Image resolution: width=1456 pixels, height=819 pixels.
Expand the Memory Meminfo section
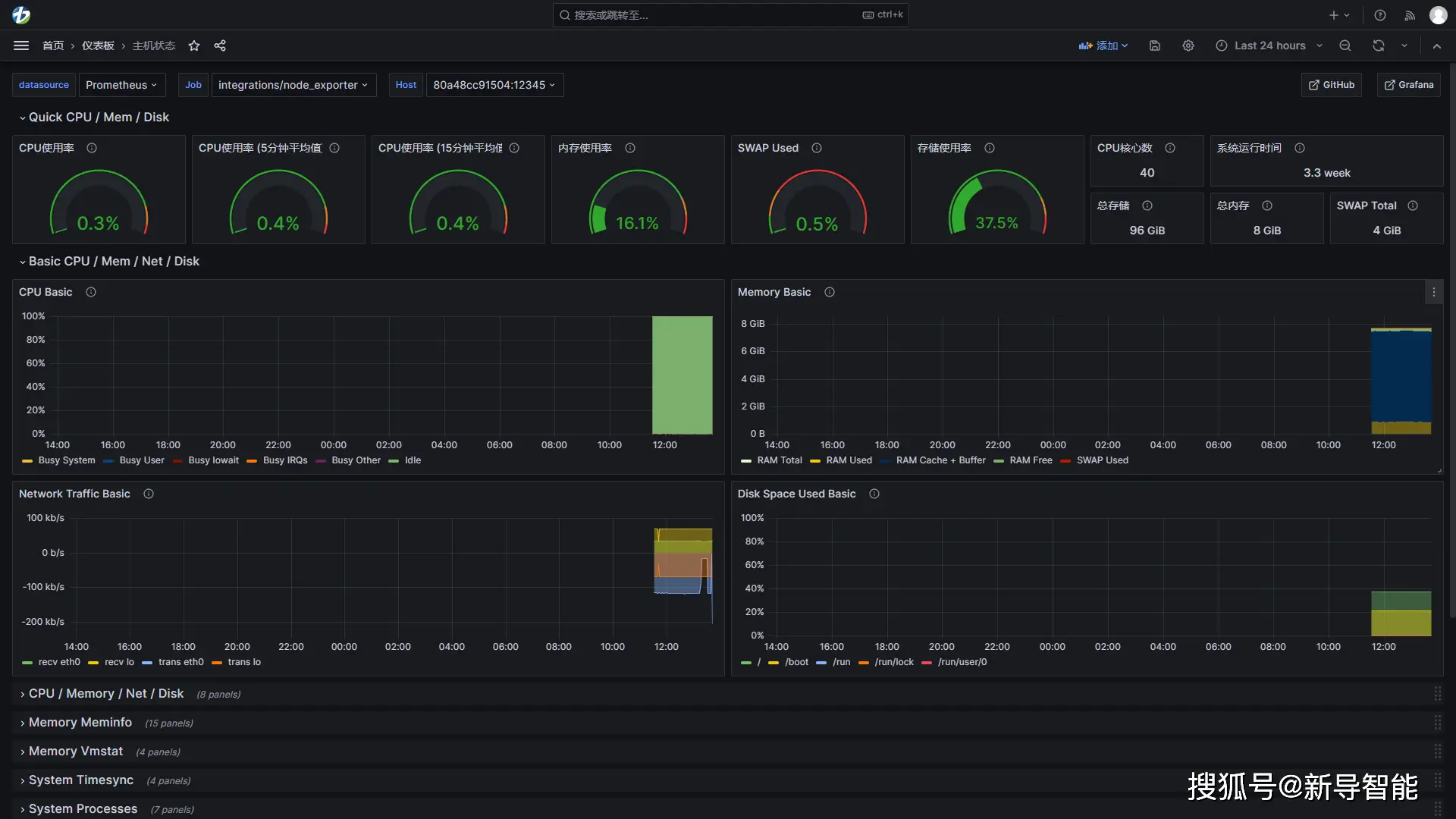(79, 721)
